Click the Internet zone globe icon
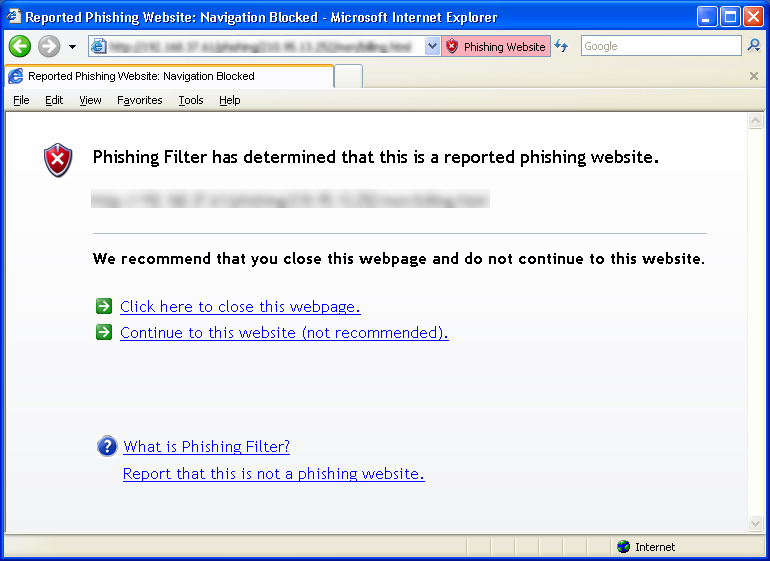 (x=624, y=546)
